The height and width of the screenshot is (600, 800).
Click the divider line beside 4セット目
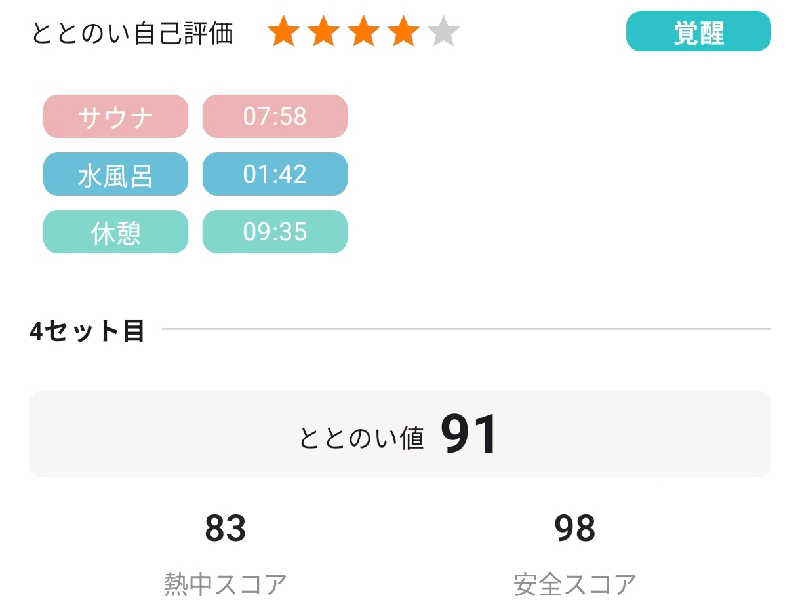pyautogui.click(x=466, y=329)
